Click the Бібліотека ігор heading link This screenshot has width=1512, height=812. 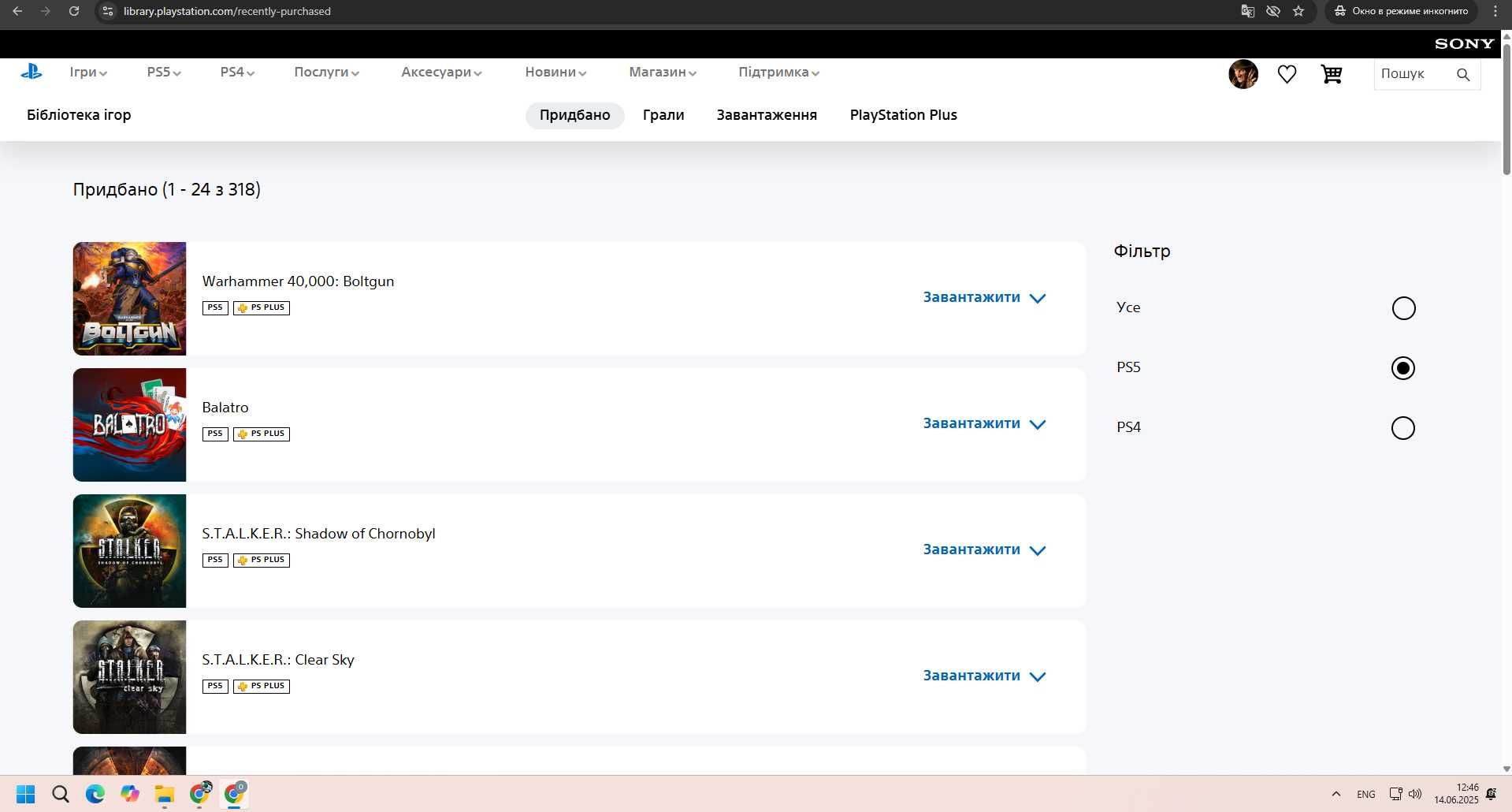coord(79,115)
